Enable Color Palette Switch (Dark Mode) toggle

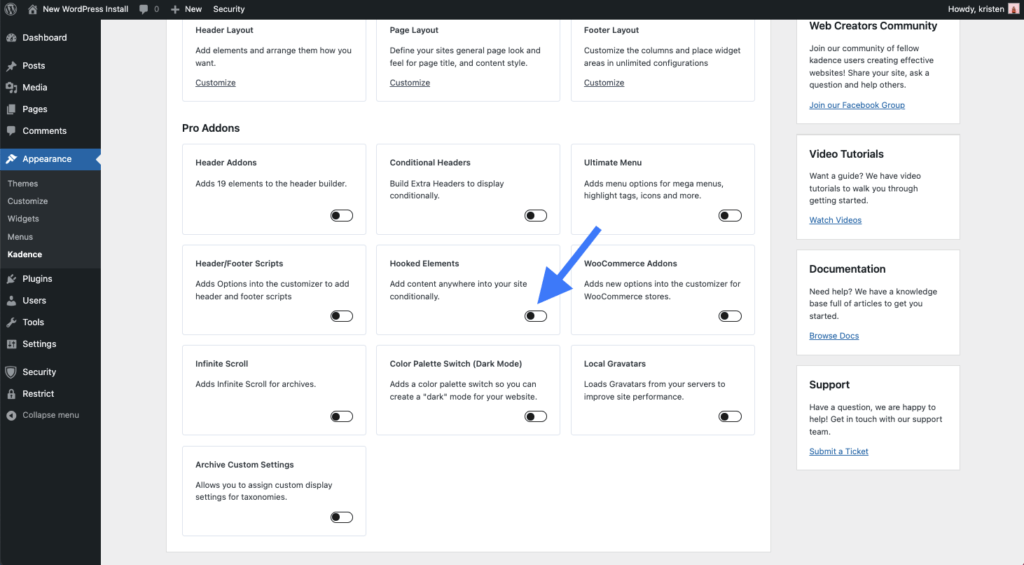536,417
